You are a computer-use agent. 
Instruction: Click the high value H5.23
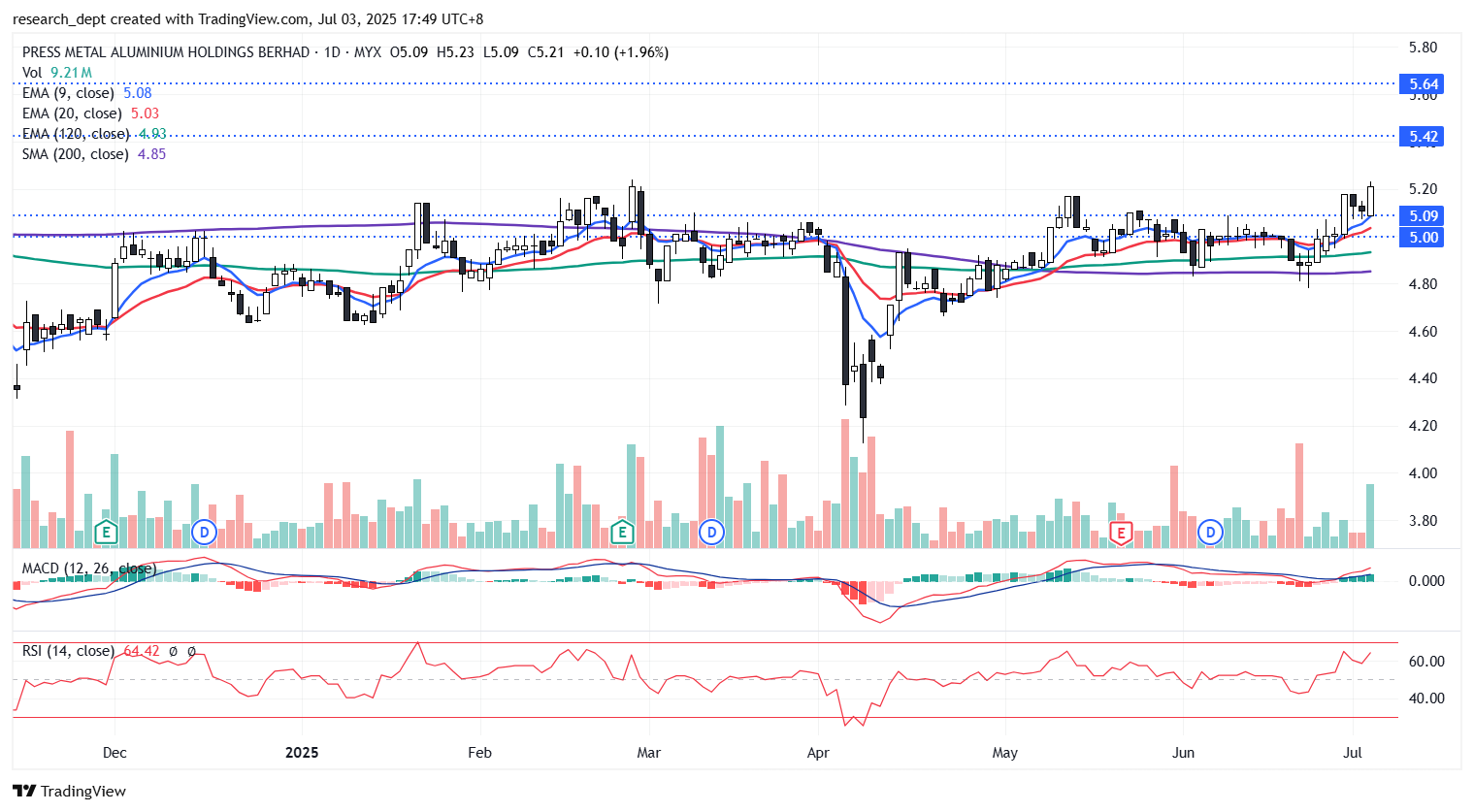(x=455, y=52)
